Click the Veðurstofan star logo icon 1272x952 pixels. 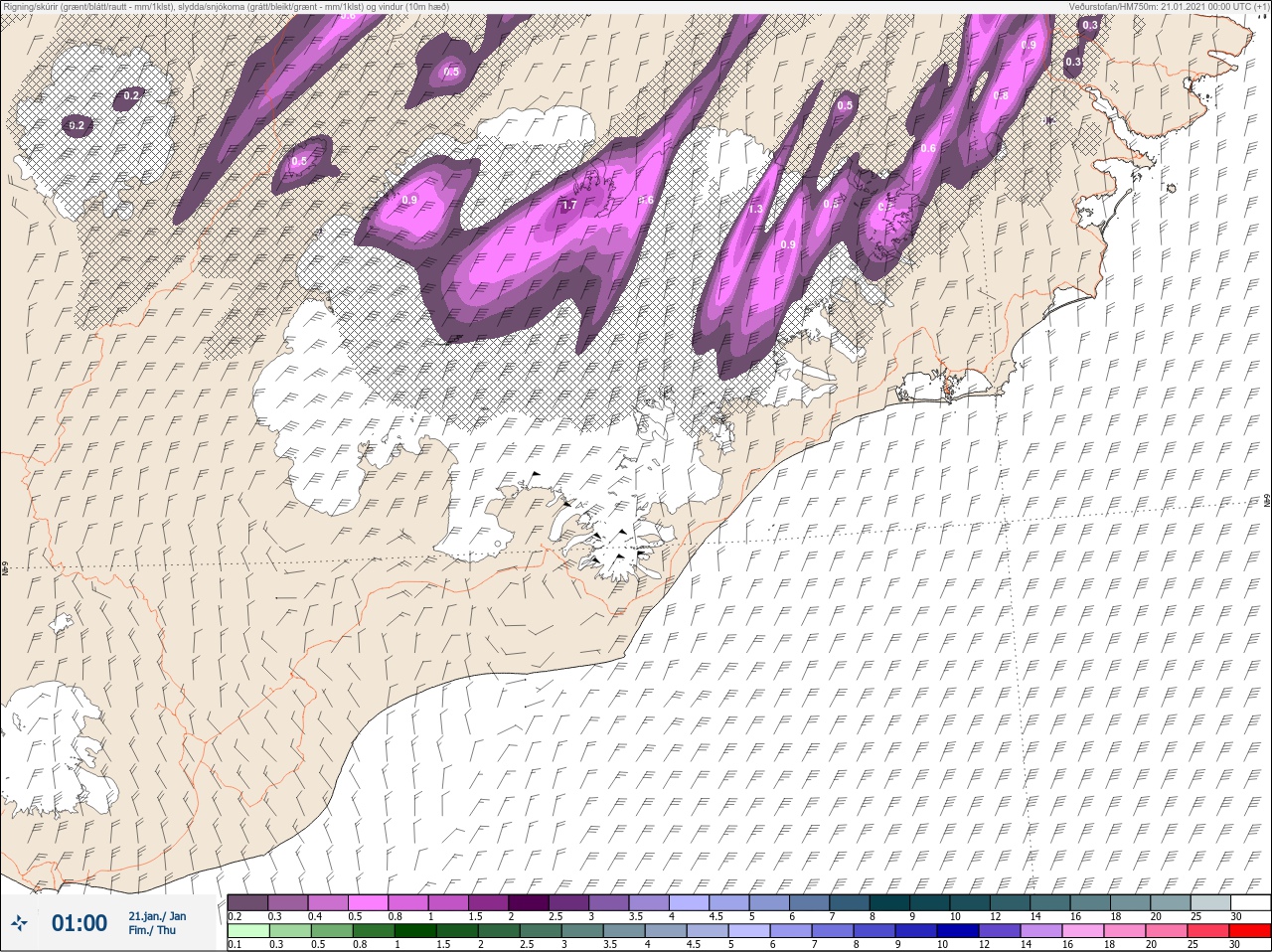[x=19, y=923]
